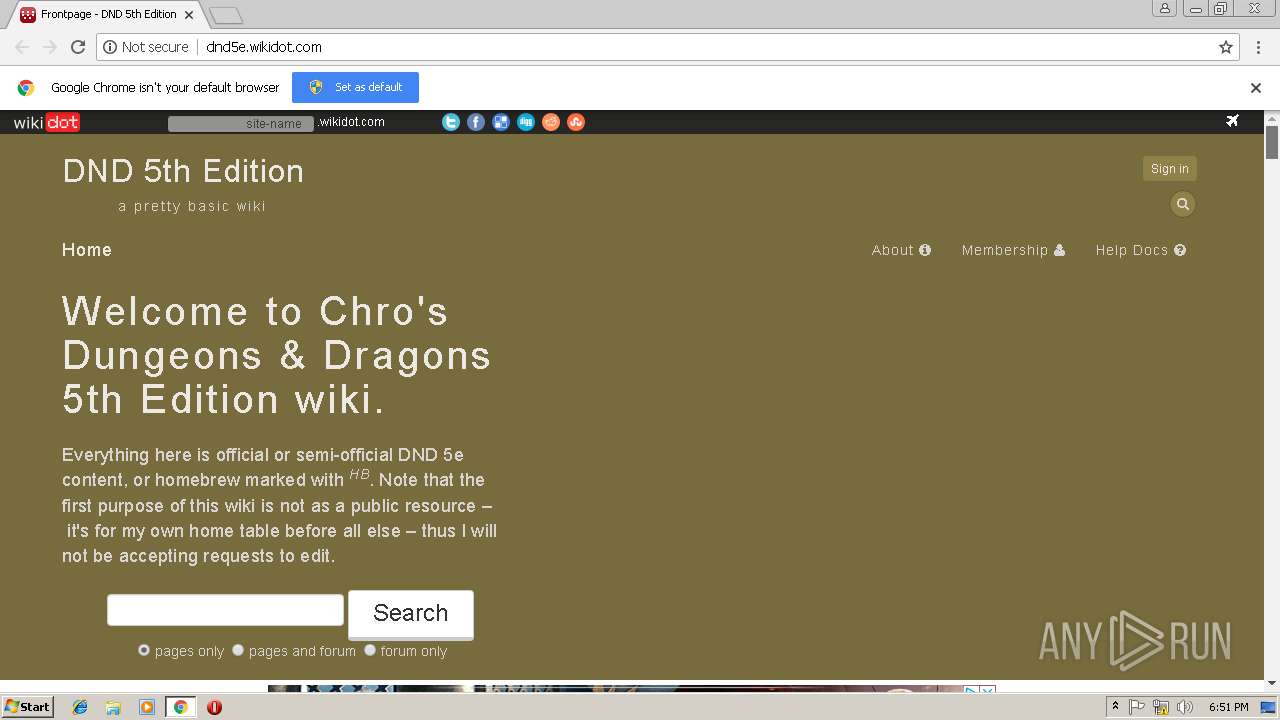Image resolution: width=1280 pixels, height=720 pixels.
Task: Reload the page
Action: tap(78, 47)
